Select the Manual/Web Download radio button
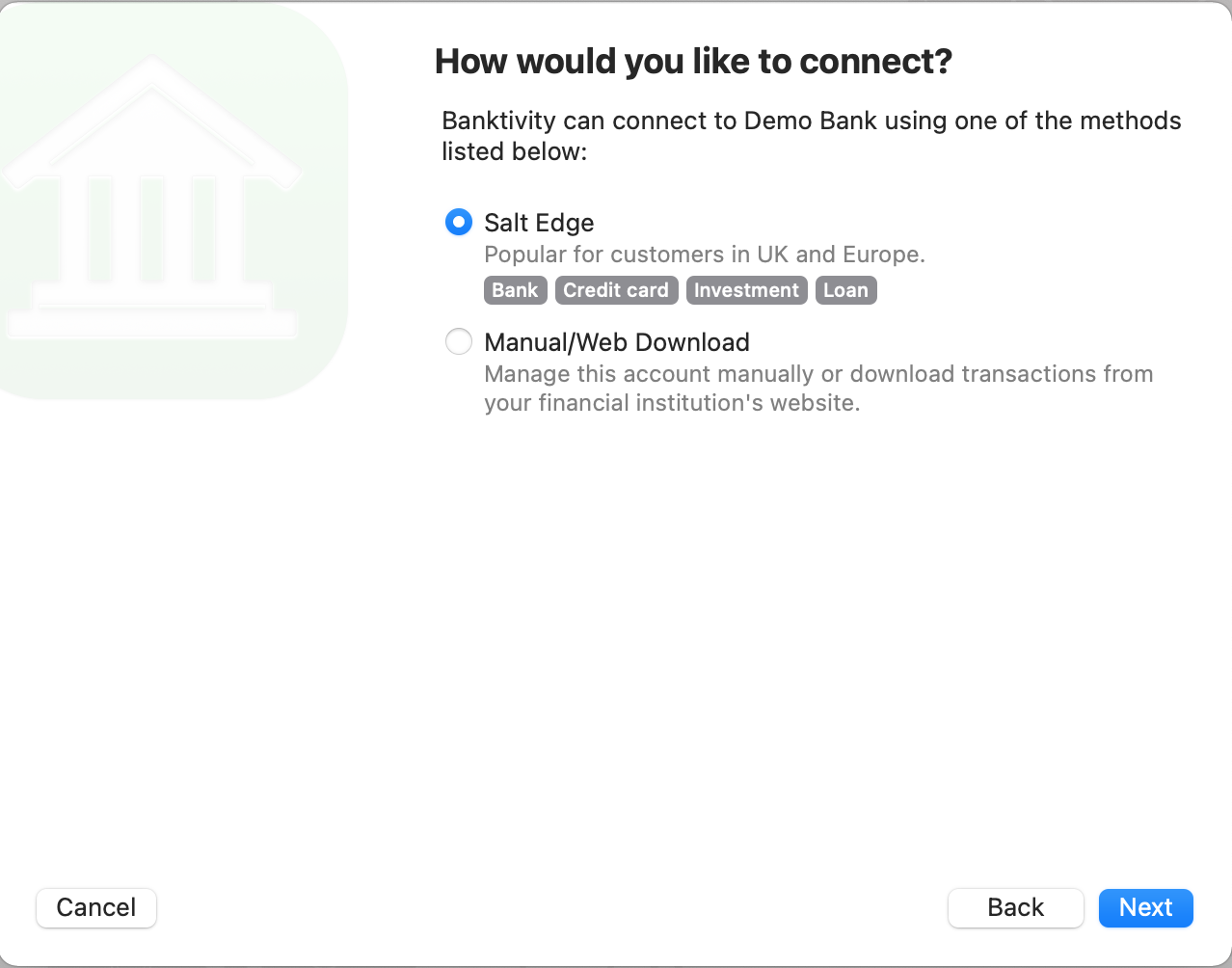Image resolution: width=1232 pixels, height=968 pixels. click(x=459, y=341)
